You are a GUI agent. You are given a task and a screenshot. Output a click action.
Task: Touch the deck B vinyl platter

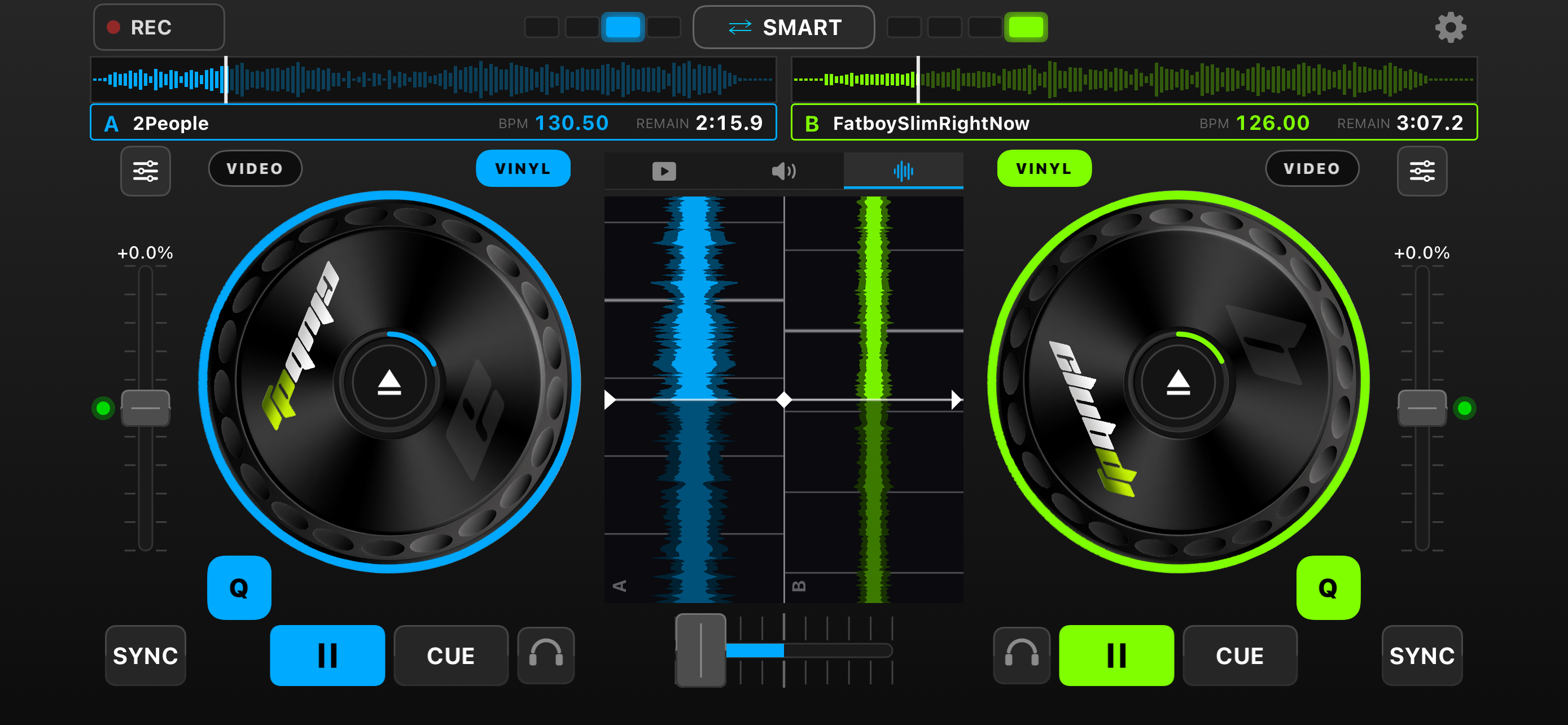pyautogui.click(x=1178, y=383)
